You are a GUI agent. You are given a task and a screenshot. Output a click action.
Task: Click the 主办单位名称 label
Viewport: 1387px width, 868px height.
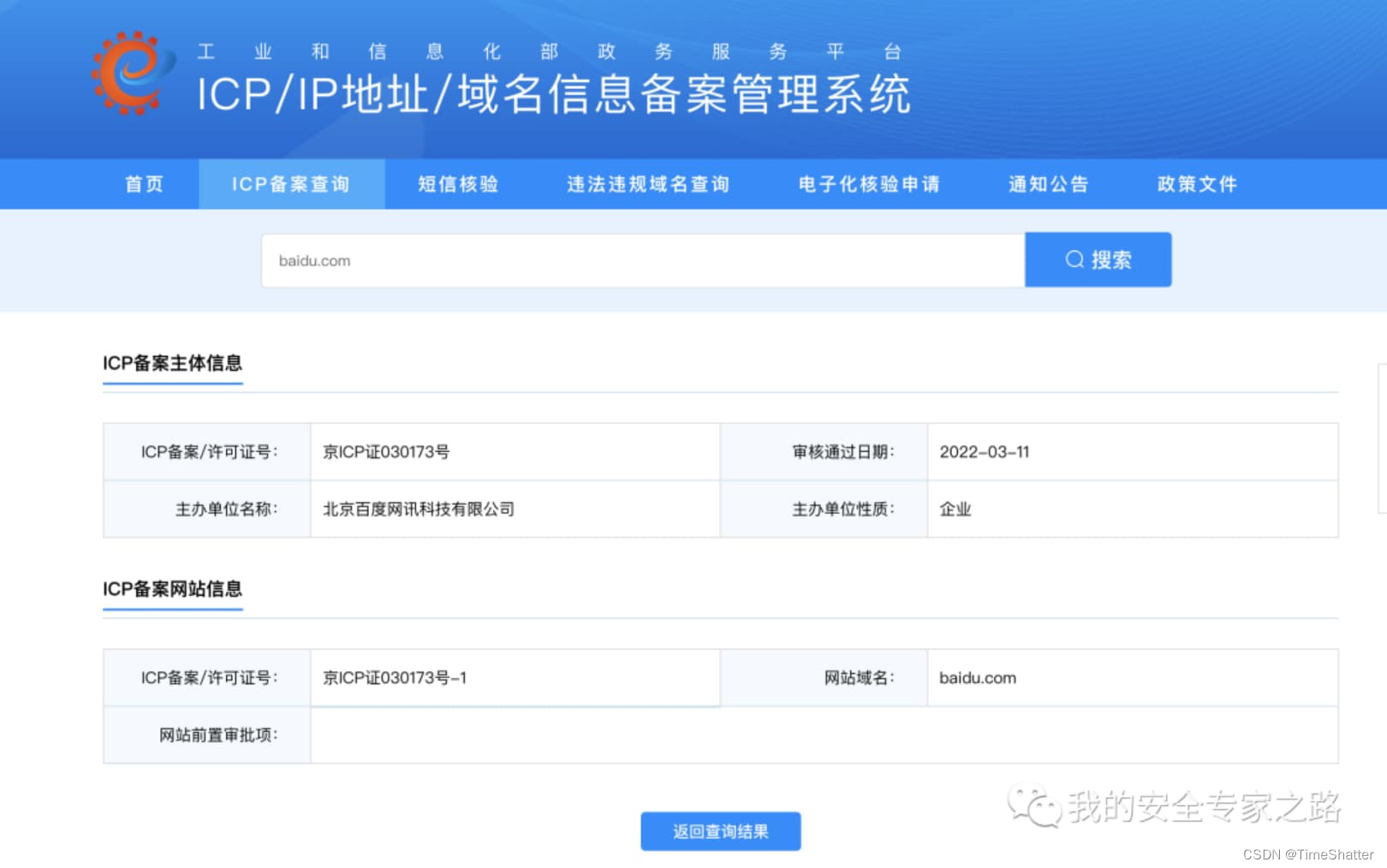227,509
